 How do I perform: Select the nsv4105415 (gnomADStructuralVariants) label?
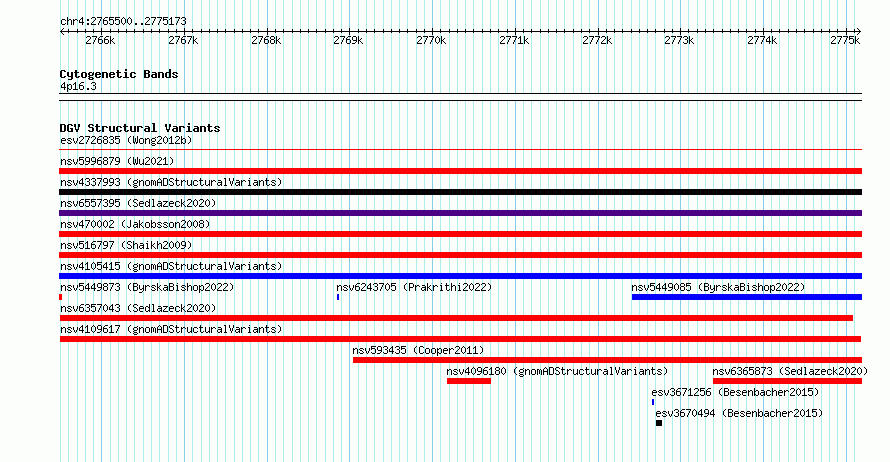click(171, 266)
